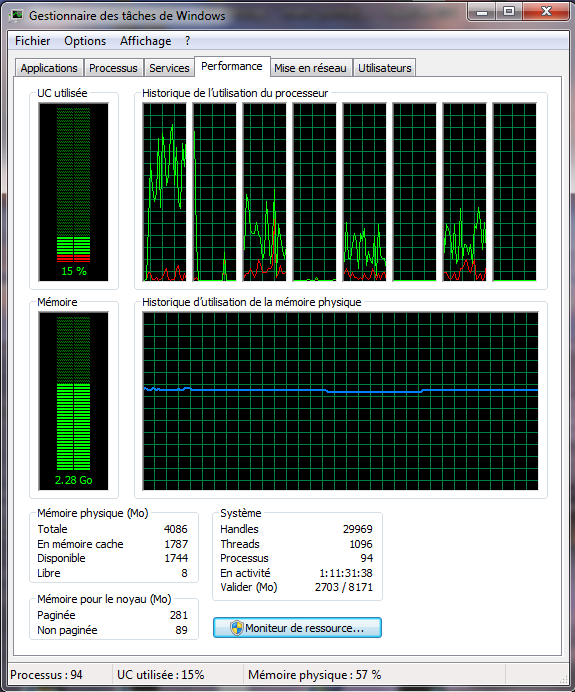The image size is (575, 692).
Task: Switch to the Services tab
Action: coord(169,68)
